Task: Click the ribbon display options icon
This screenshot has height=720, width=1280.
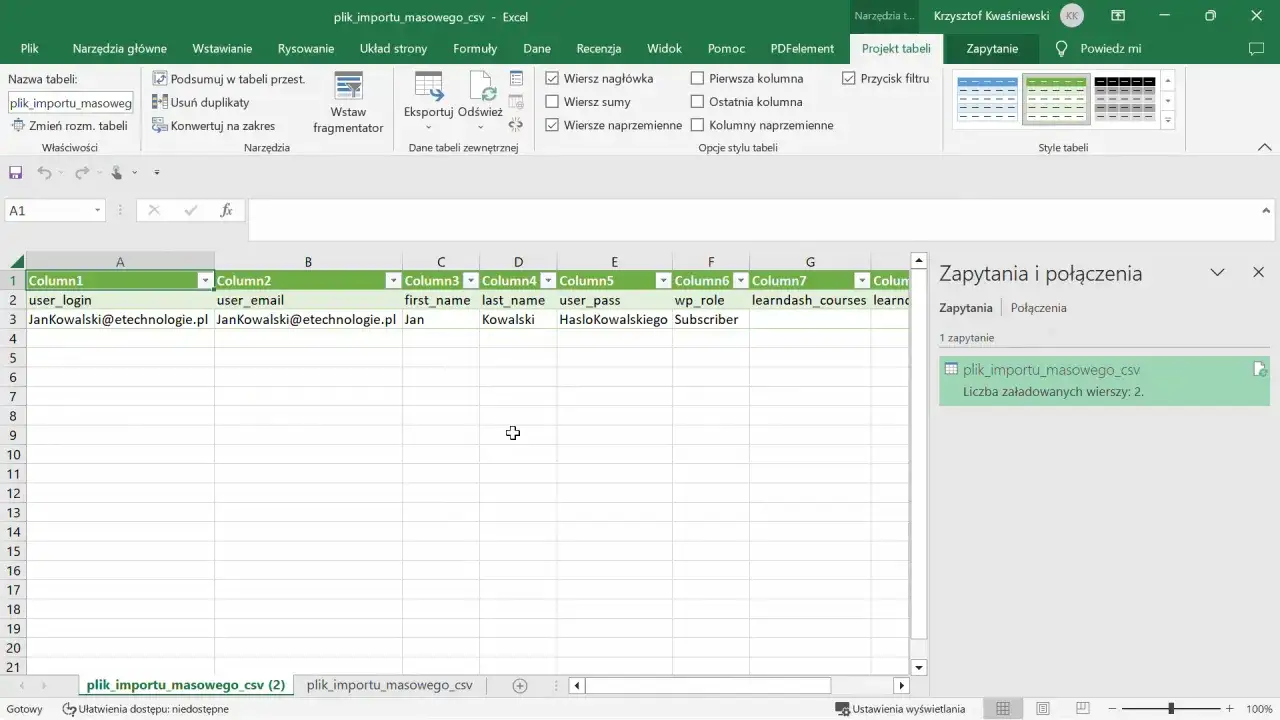Action: (x=1118, y=16)
